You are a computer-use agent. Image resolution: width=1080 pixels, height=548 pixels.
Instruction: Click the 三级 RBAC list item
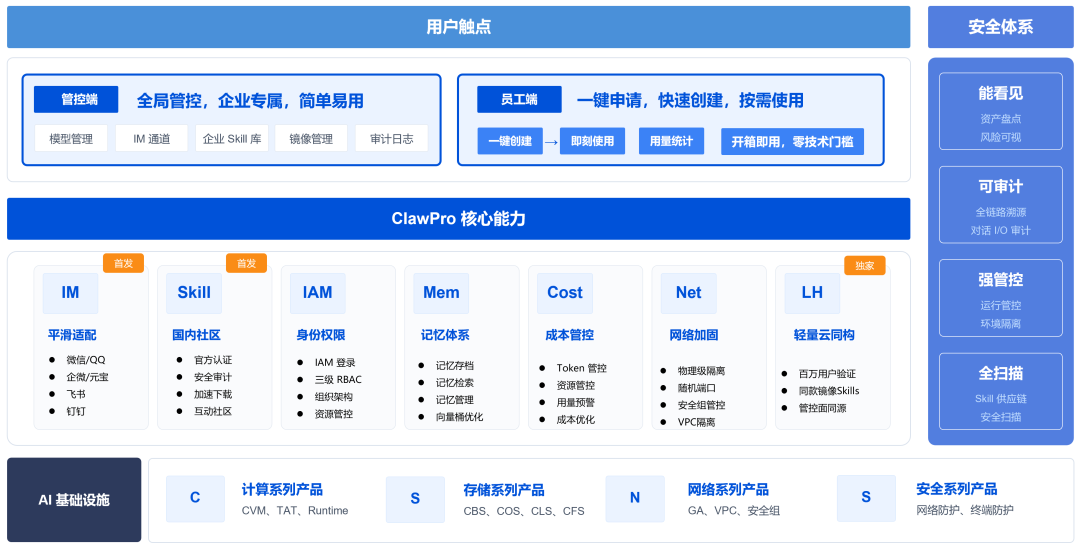point(338,379)
